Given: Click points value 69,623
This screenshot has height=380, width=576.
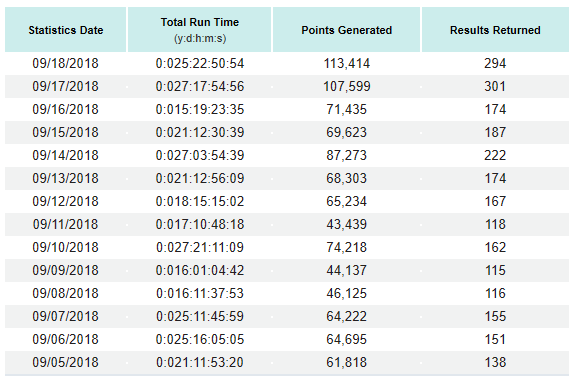Looking at the screenshot, I should tap(346, 132).
